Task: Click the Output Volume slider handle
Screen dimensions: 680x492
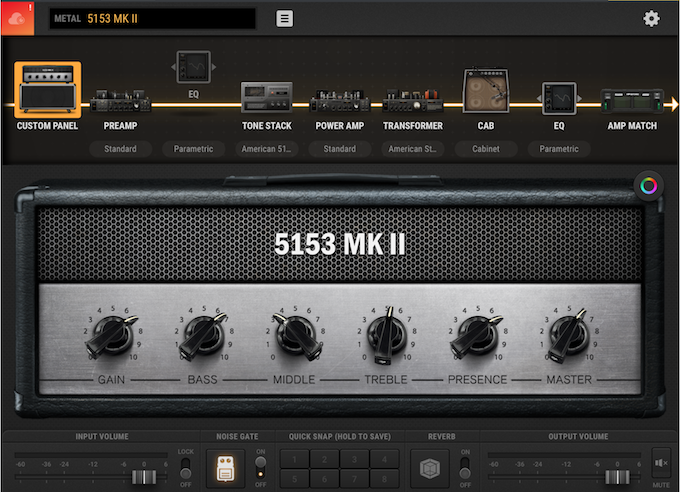Action: click(618, 477)
